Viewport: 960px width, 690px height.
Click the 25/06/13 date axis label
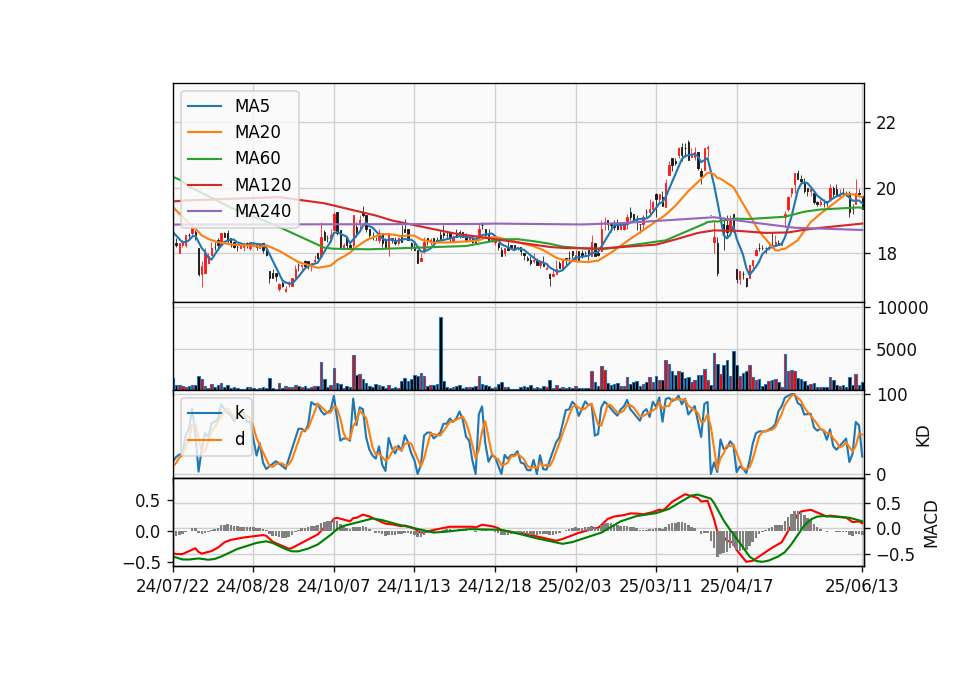click(861, 586)
